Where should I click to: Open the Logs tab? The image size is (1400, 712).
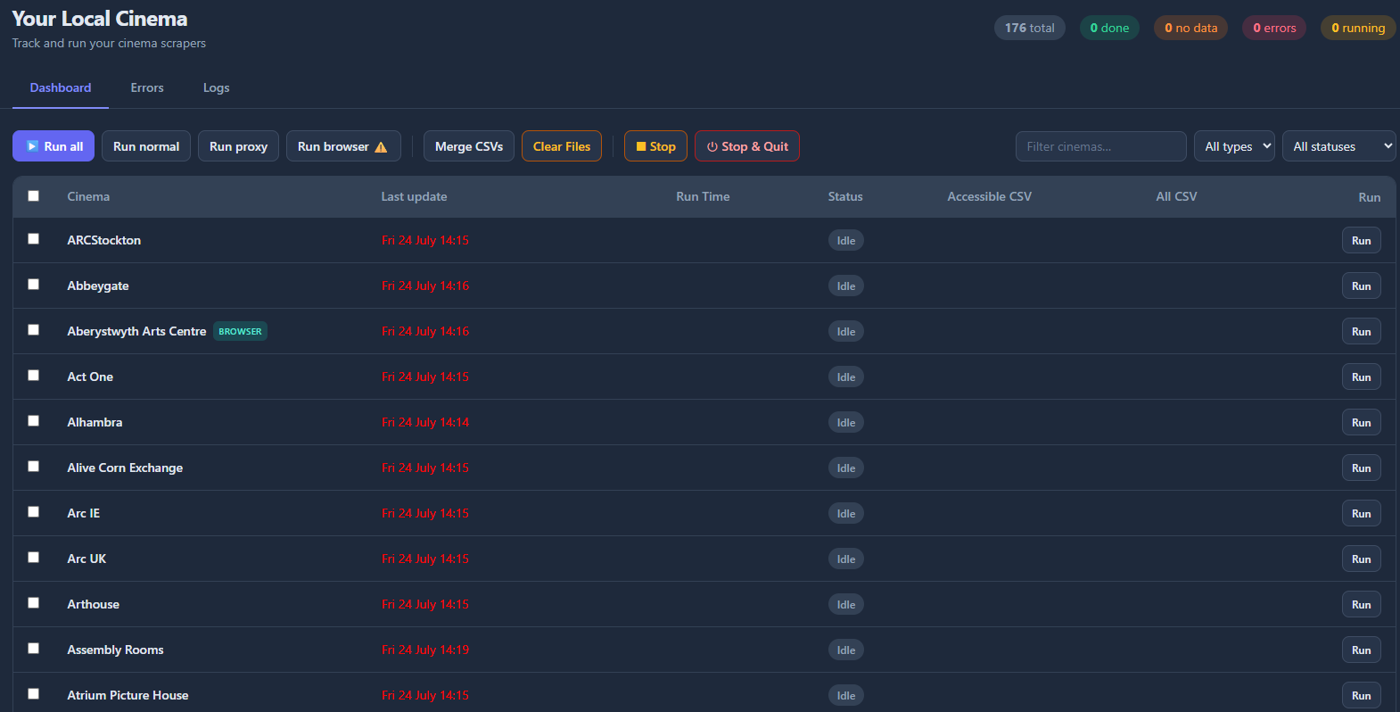click(216, 88)
